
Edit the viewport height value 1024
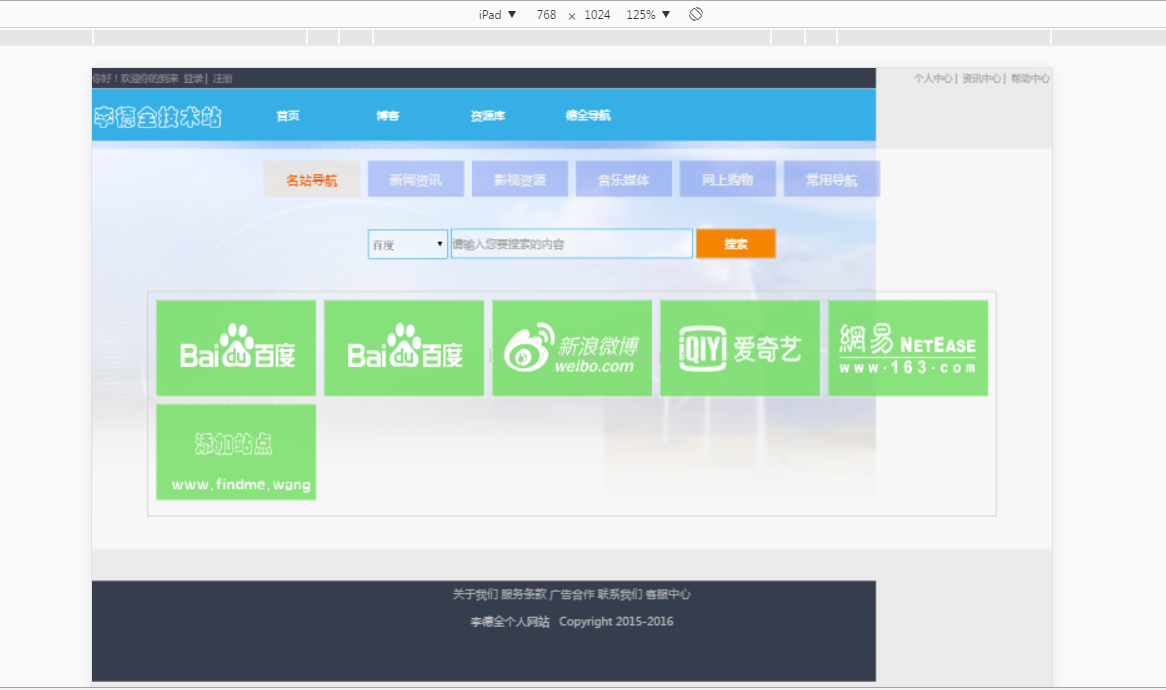[597, 14]
